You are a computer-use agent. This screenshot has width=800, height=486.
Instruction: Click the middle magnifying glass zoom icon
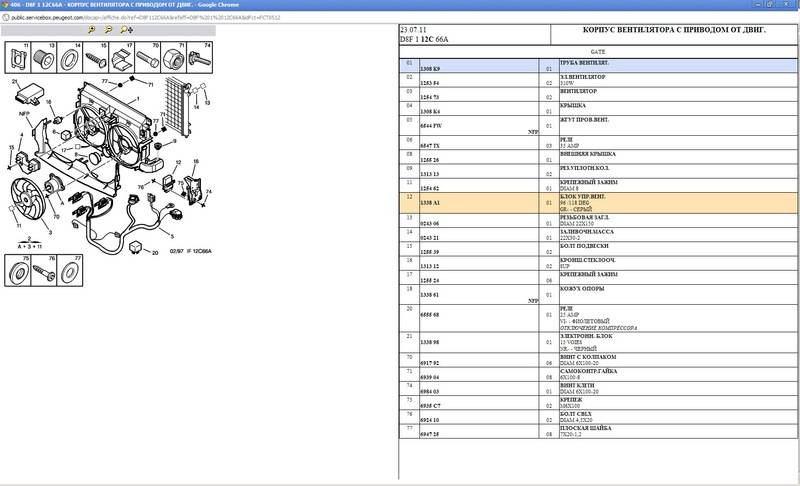108,31
